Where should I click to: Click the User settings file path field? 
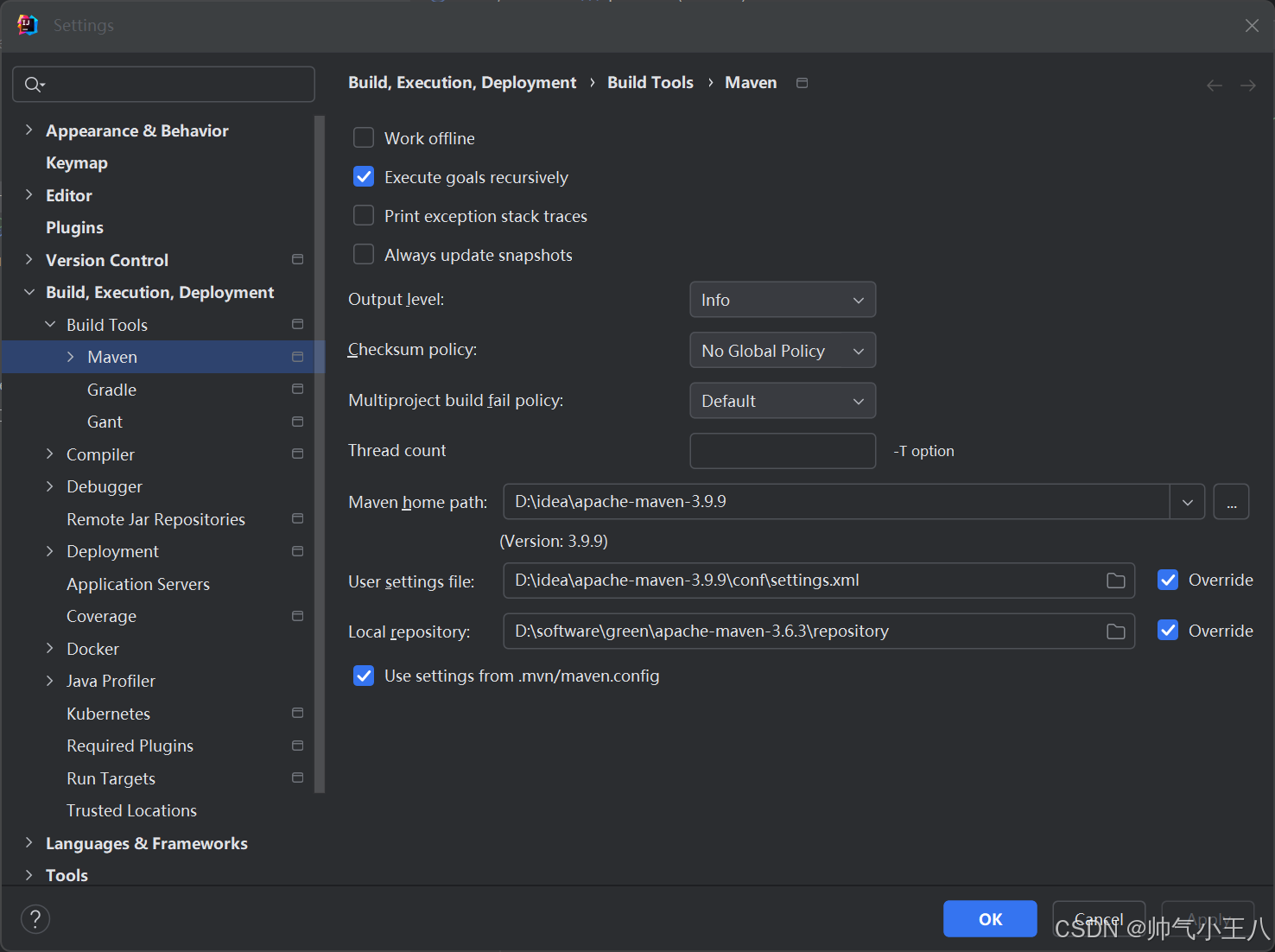point(819,581)
